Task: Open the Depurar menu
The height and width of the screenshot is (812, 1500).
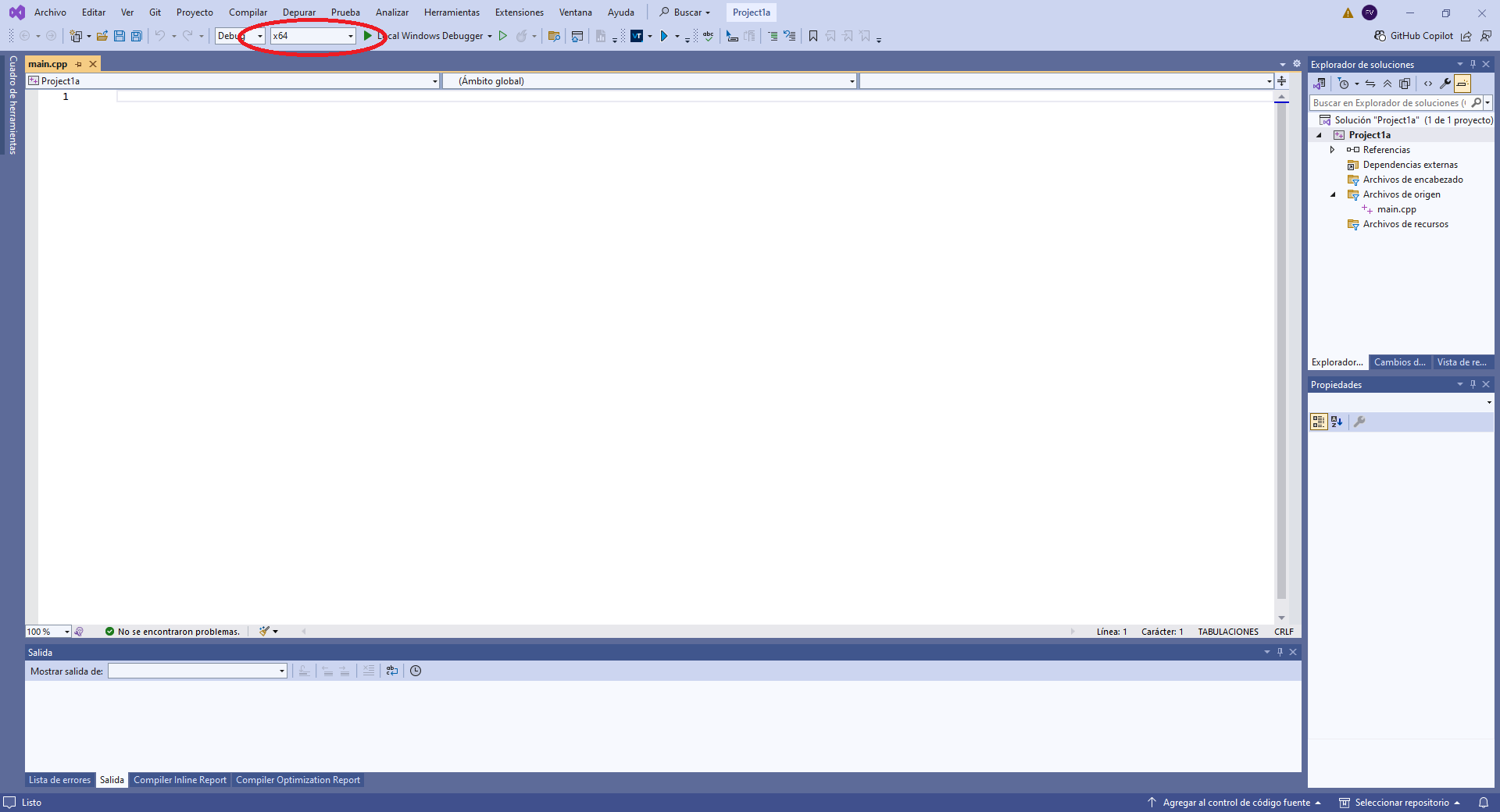Action: click(x=299, y=12)
